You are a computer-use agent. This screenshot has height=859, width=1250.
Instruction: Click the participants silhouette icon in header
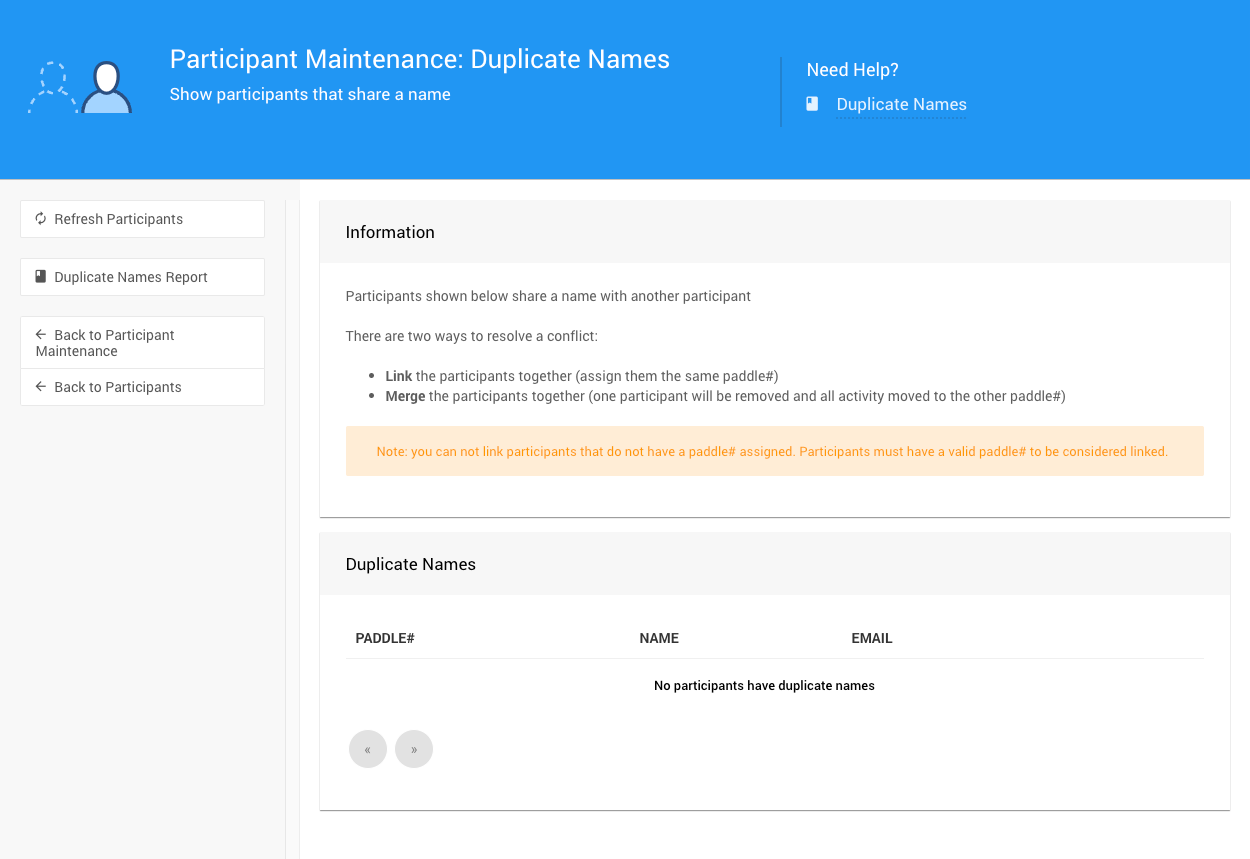tap(80, 88)
